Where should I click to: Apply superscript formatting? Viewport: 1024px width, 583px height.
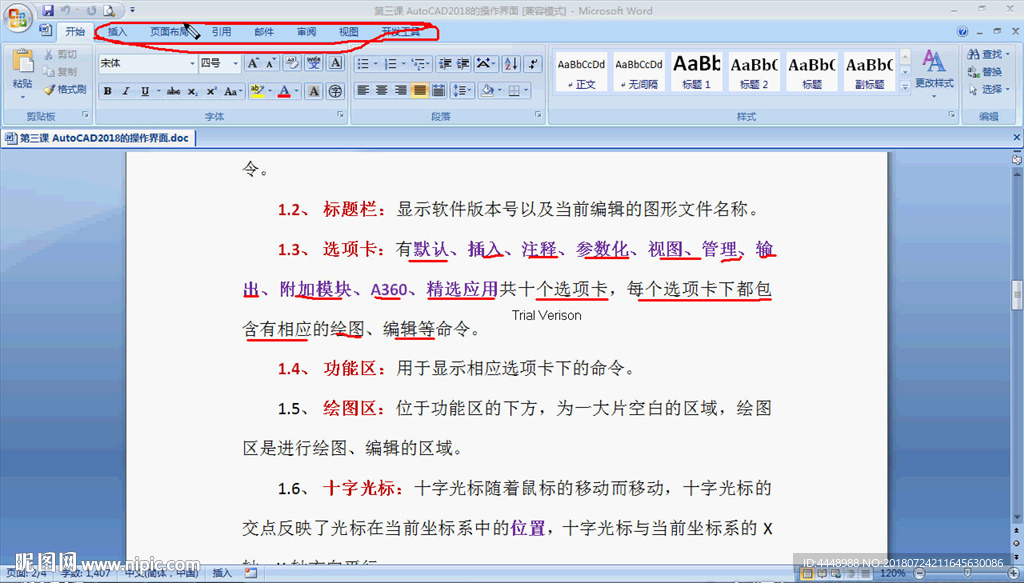pyautogui.click(x=211, y=91)
